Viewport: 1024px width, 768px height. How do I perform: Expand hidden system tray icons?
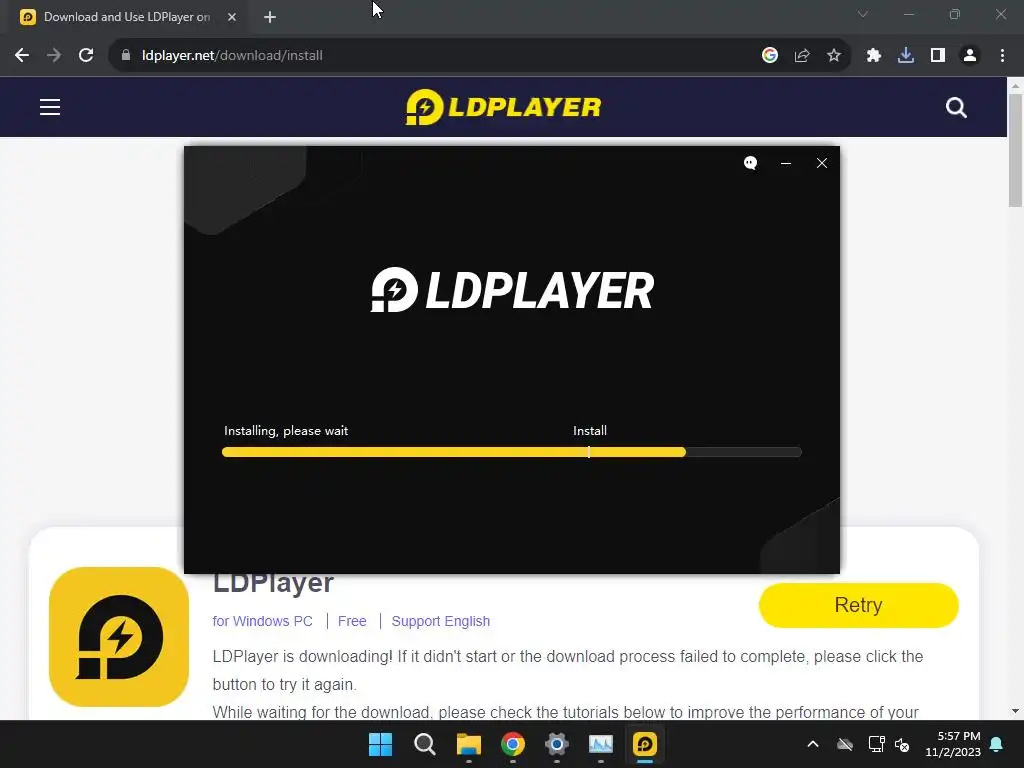tap(813, 744)
